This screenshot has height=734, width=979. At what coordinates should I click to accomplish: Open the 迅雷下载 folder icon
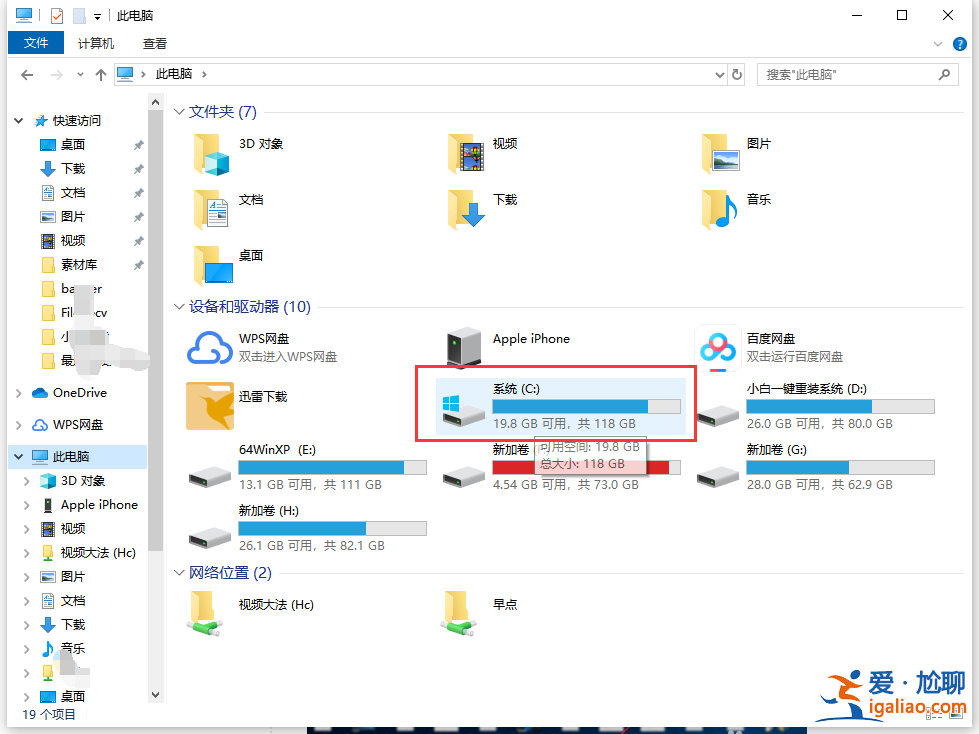tap(210, 405)
